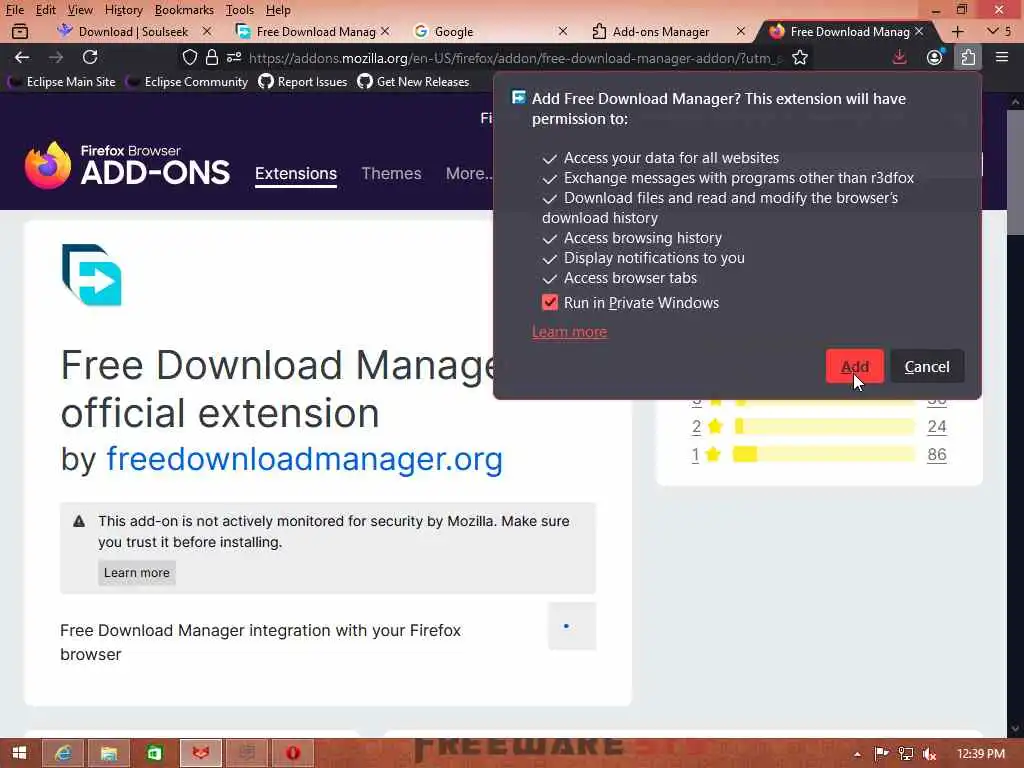Click Learn more in the permission popup
This screenshot has width=1024, height=768.
click(x=569, y=332)
